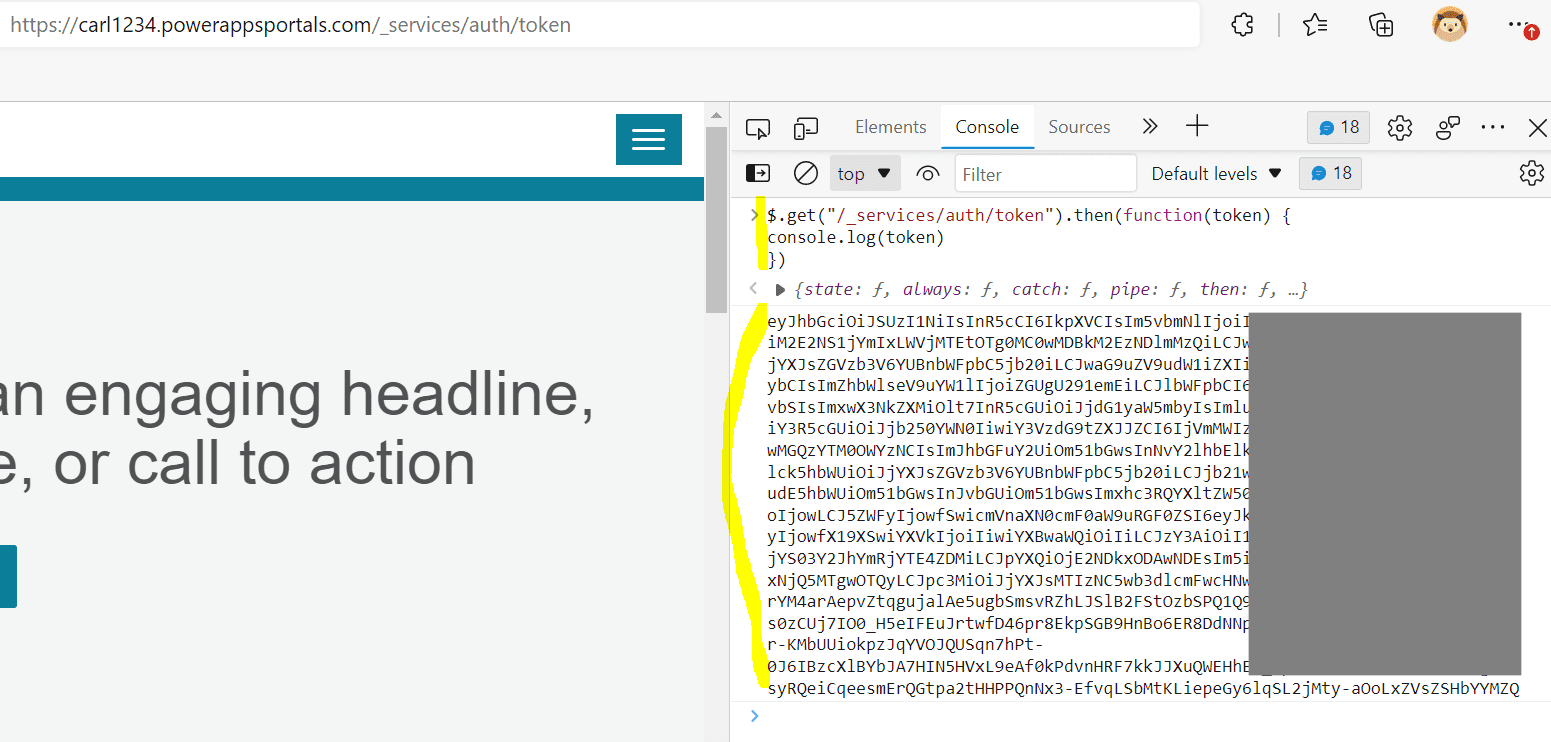Open the customize DevTools menu
Viewport: 1551px width, 742px height.
point(1493,128)
